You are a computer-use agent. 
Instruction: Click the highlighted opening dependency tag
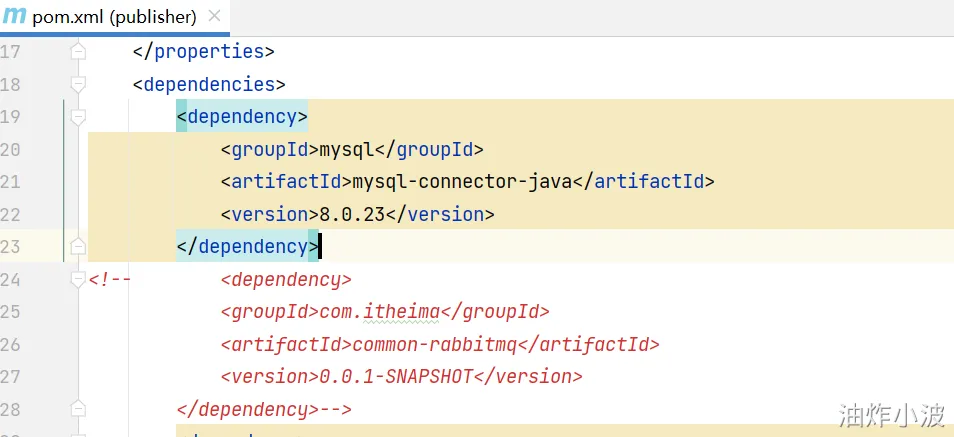click(242, 117)
